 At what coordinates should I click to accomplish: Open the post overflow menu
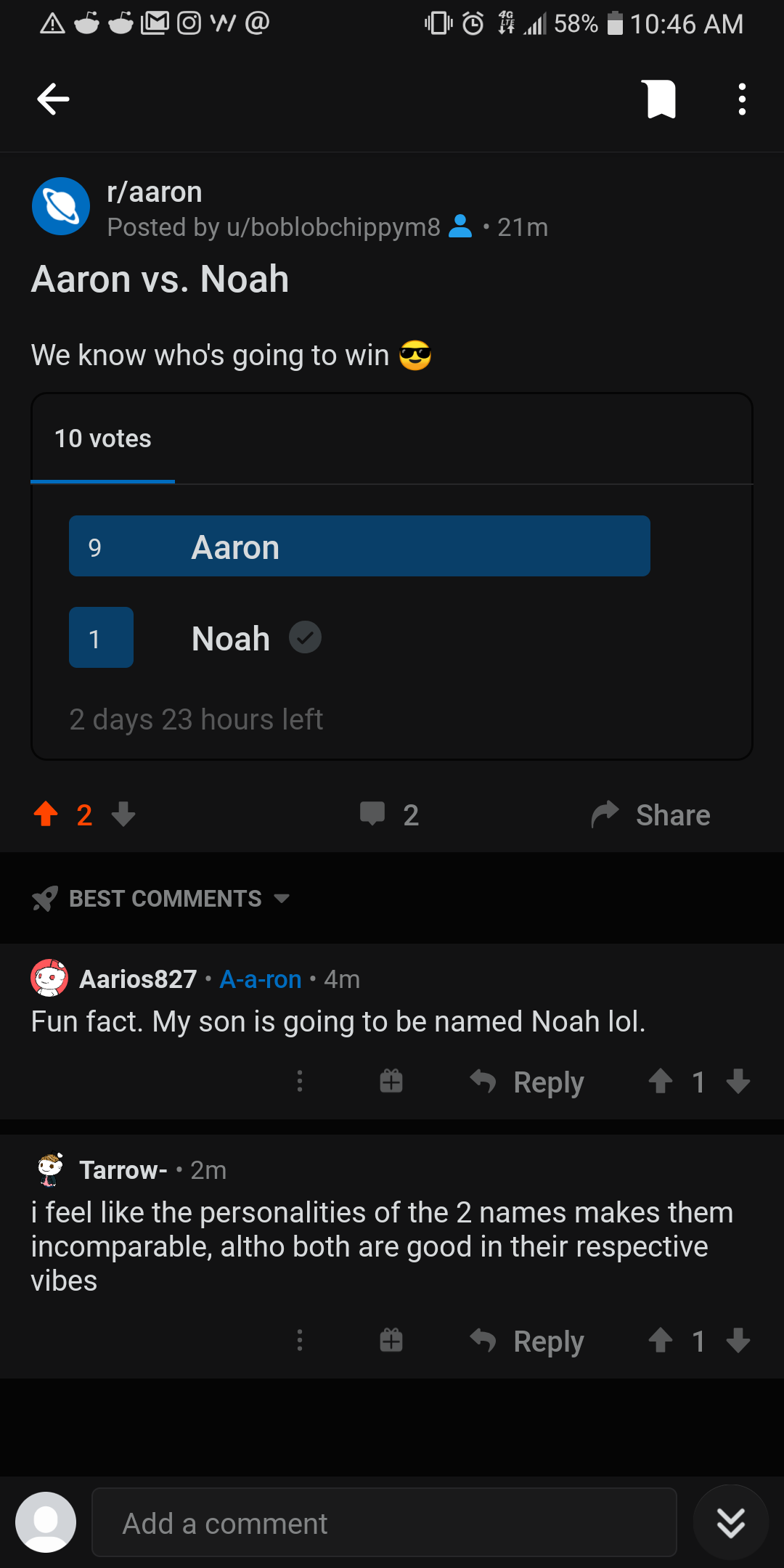[741, 99]
